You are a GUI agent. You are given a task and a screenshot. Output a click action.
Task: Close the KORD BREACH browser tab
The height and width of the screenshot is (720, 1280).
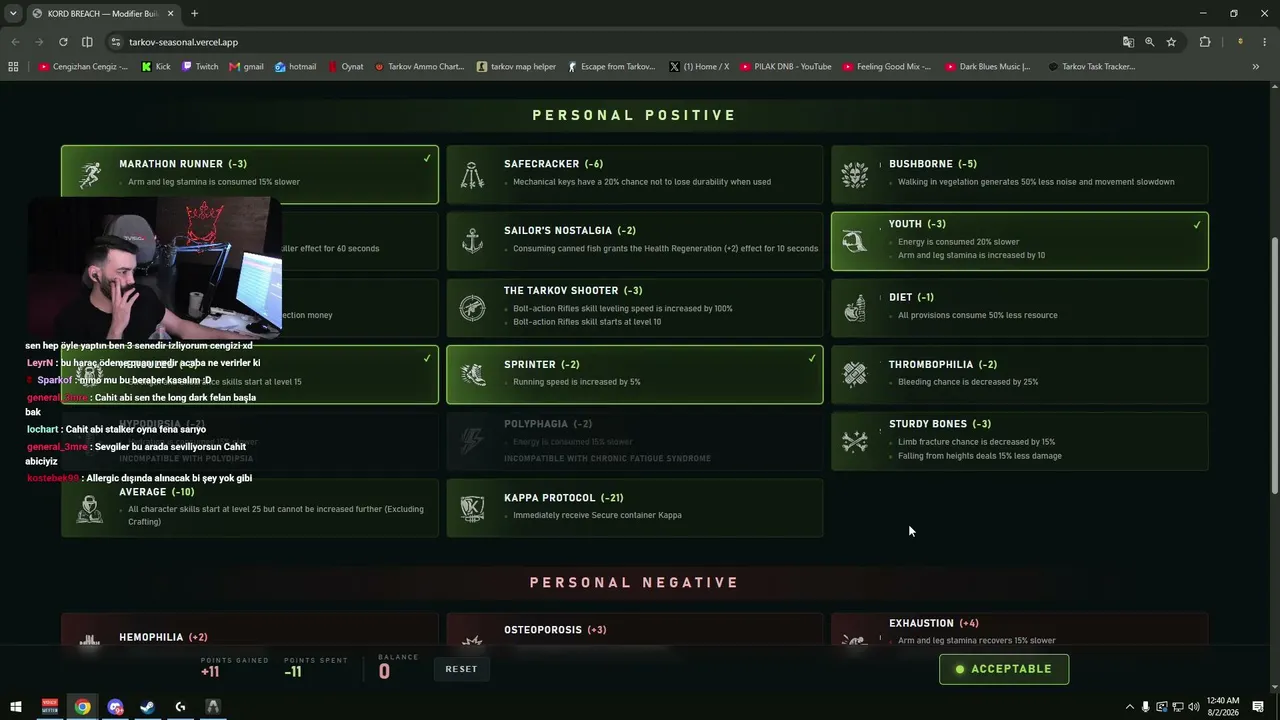click(170, 13)
